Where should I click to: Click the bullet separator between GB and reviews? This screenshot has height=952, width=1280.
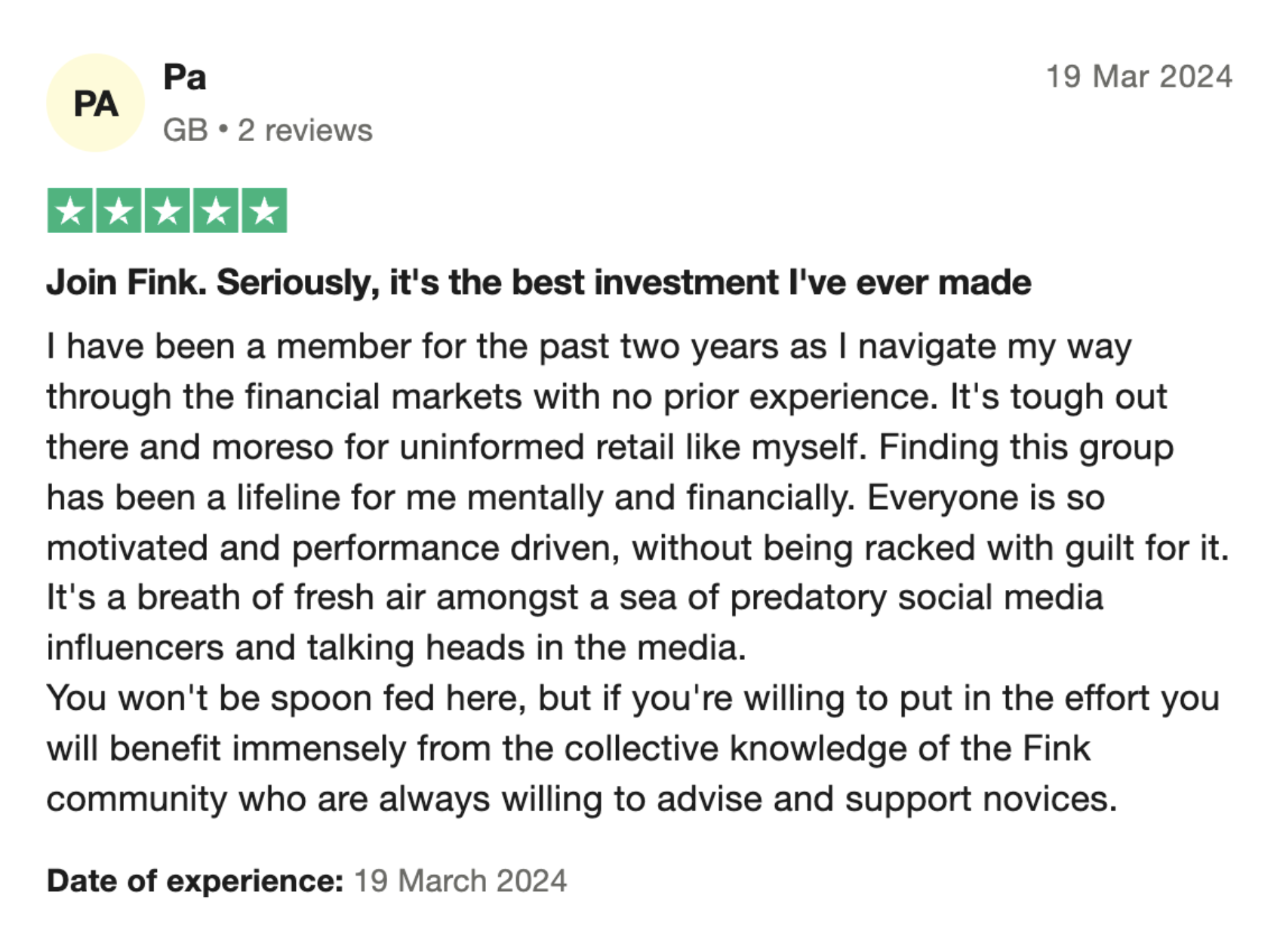[x=223, y=131]
